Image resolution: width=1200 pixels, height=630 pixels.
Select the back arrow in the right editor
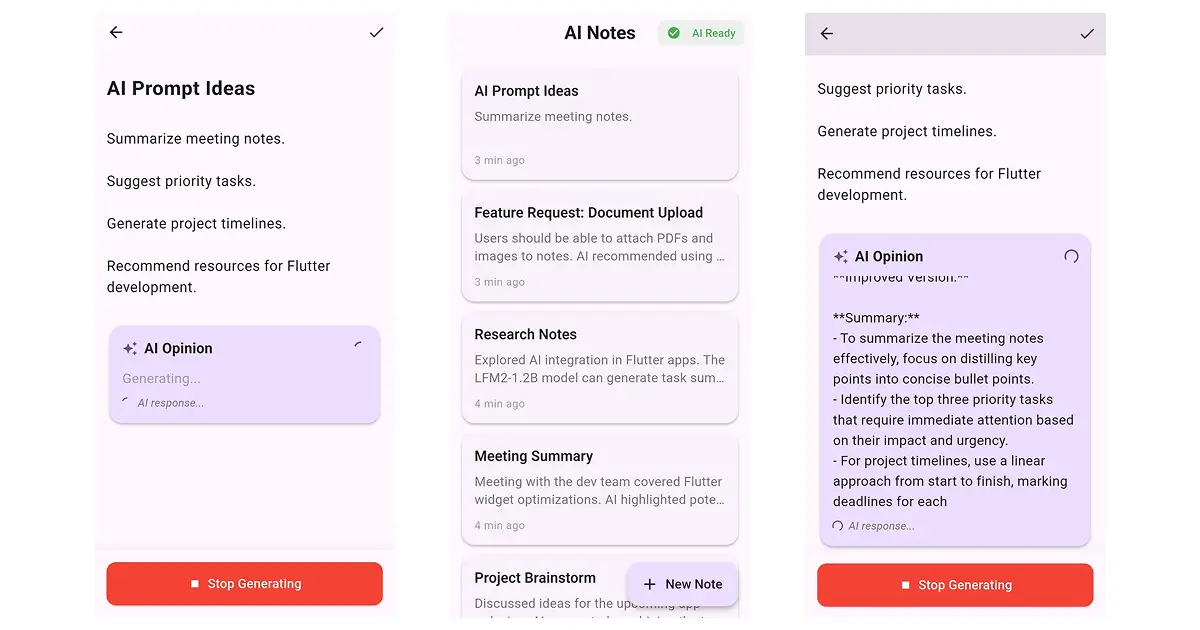826,34
